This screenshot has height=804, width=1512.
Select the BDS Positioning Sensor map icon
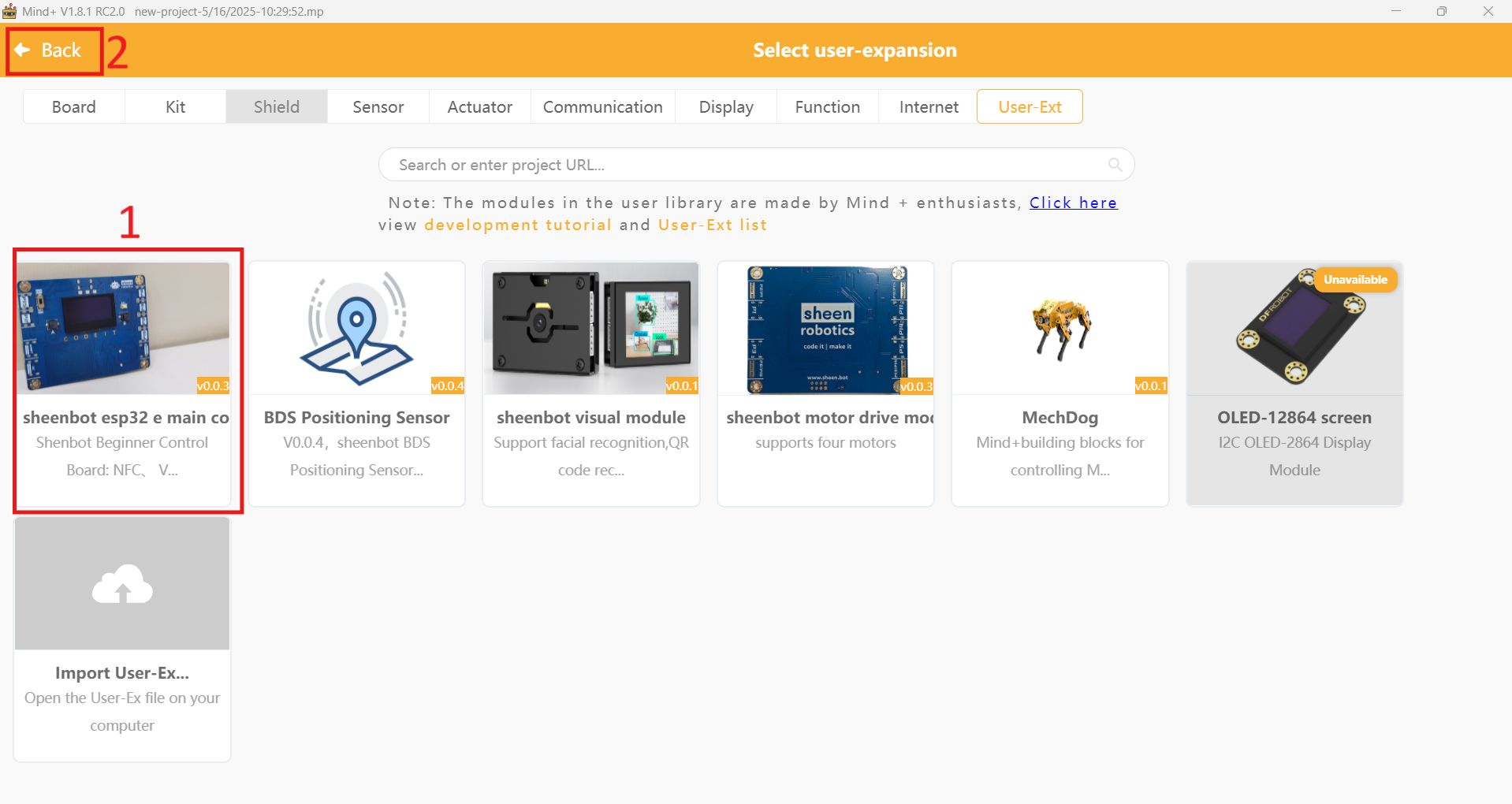[357, 328]
